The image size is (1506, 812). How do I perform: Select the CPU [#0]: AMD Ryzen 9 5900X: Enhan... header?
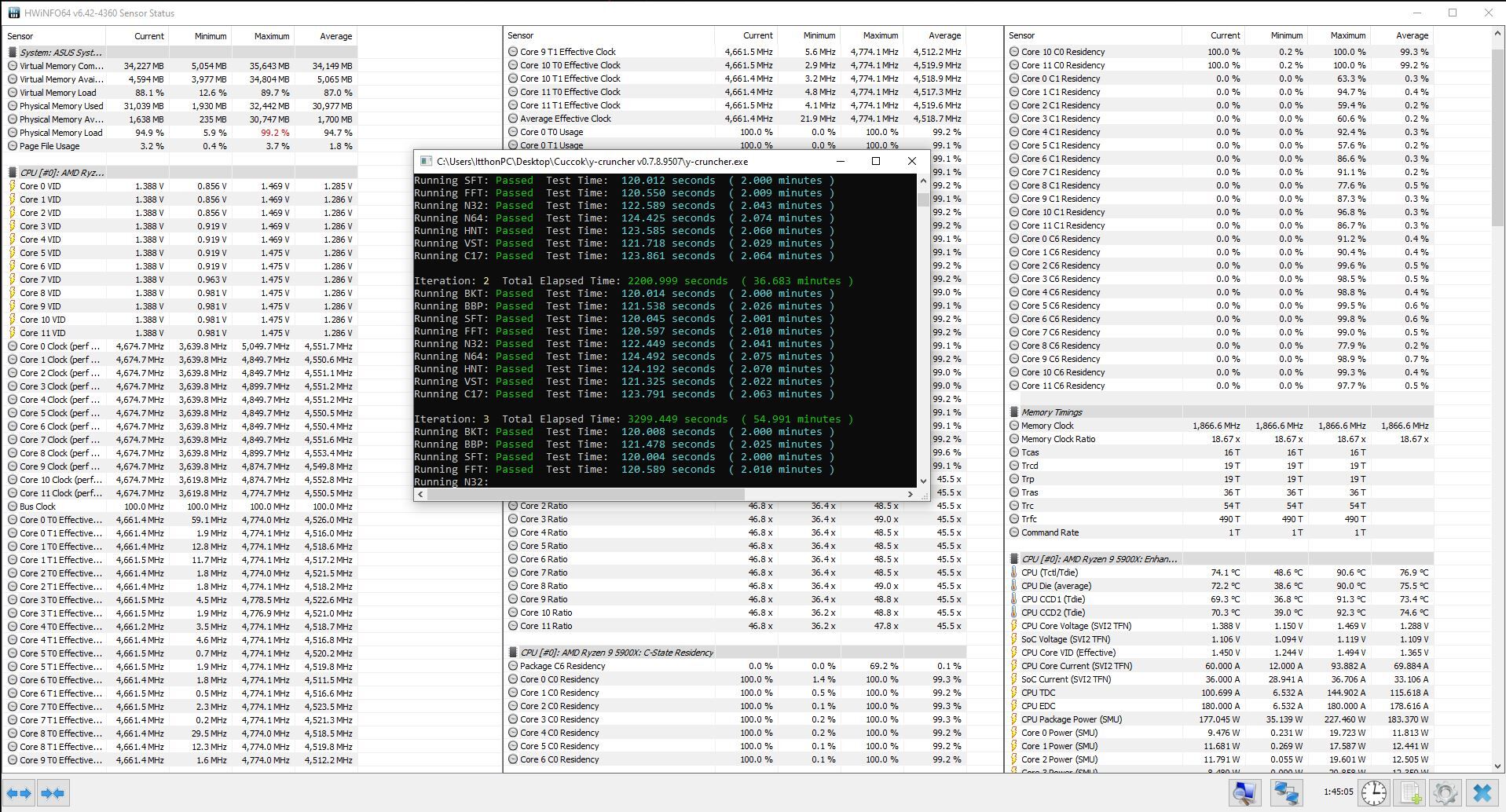[1221, 559]
